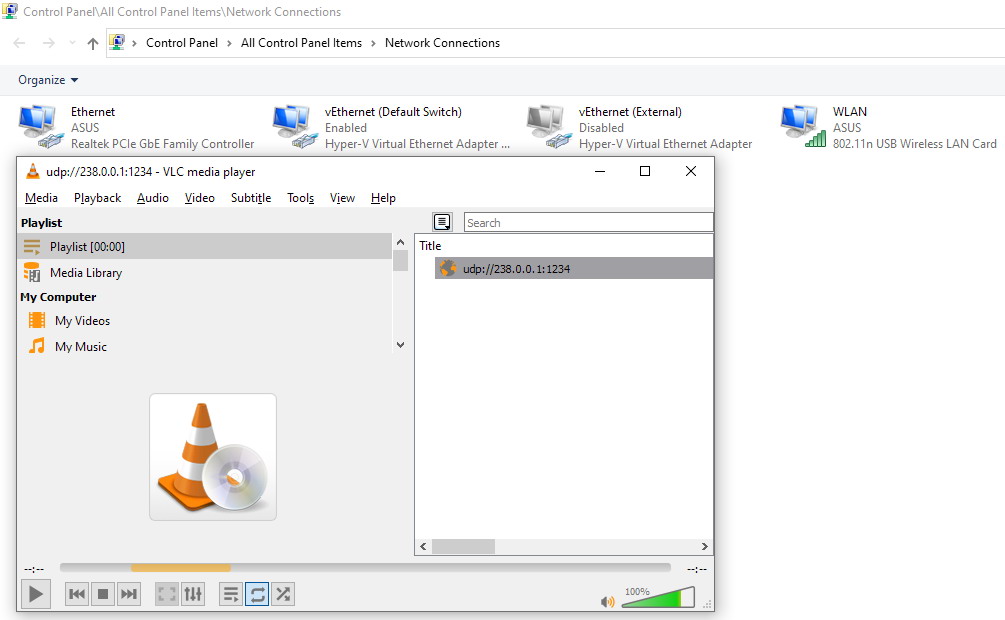Open the View menu in VLC
Viewport: 1005px width, 620px height.
point(342,198)
